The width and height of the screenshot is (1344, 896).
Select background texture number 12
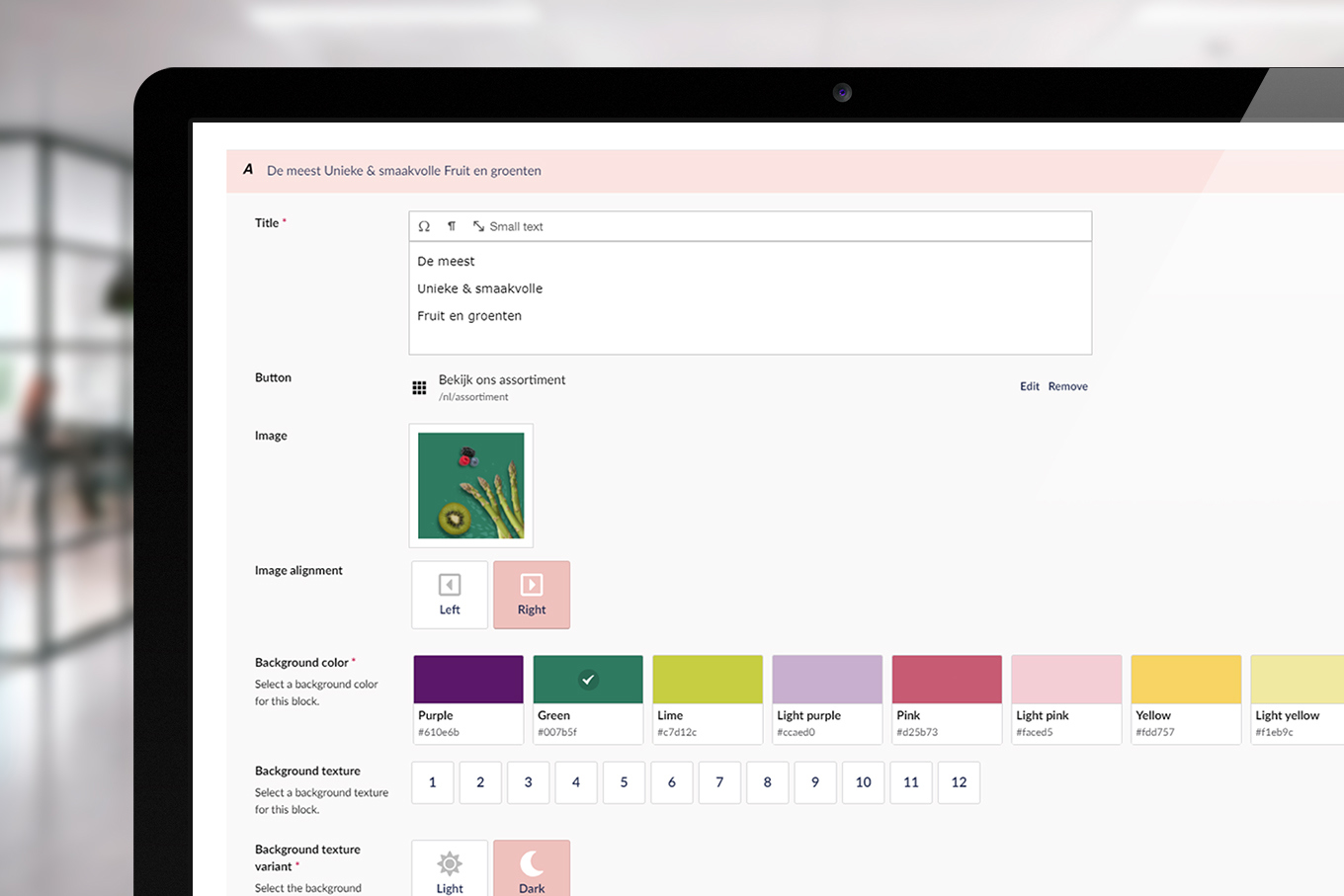tap(959, 782)
